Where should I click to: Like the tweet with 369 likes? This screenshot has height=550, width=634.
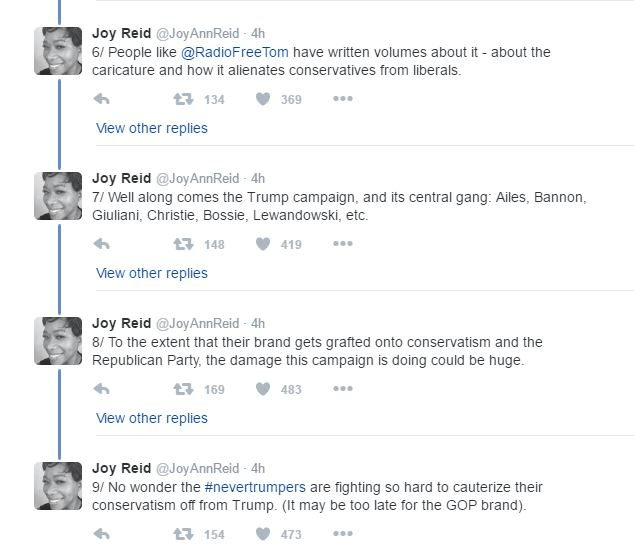pyautogui.click(x=264, y=99)
